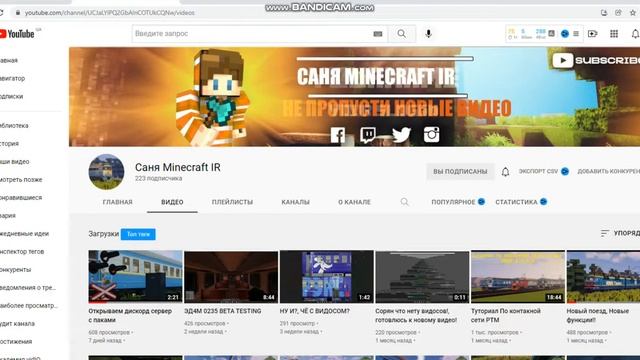Open Конкуренты in the sidebar
The height and width of the screenshot is (360, 640).
pos(16,269)
